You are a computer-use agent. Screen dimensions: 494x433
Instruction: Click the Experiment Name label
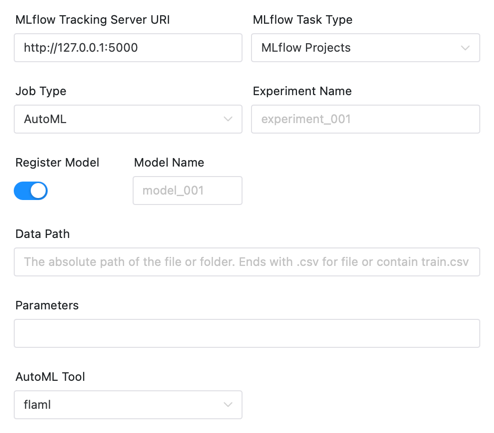pyautogui.click(x=302, y=91)
